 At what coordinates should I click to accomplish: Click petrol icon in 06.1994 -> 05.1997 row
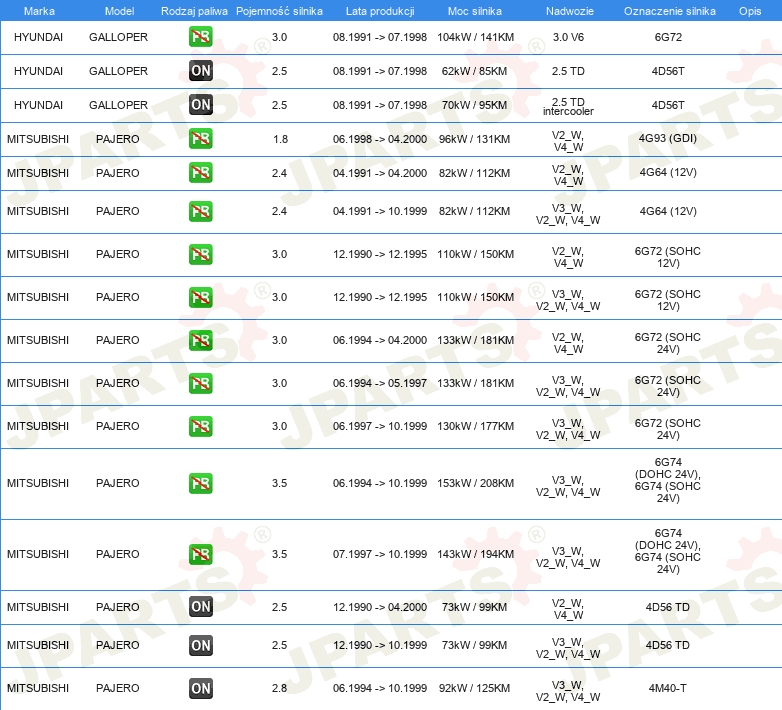click(x=200, y=383)
